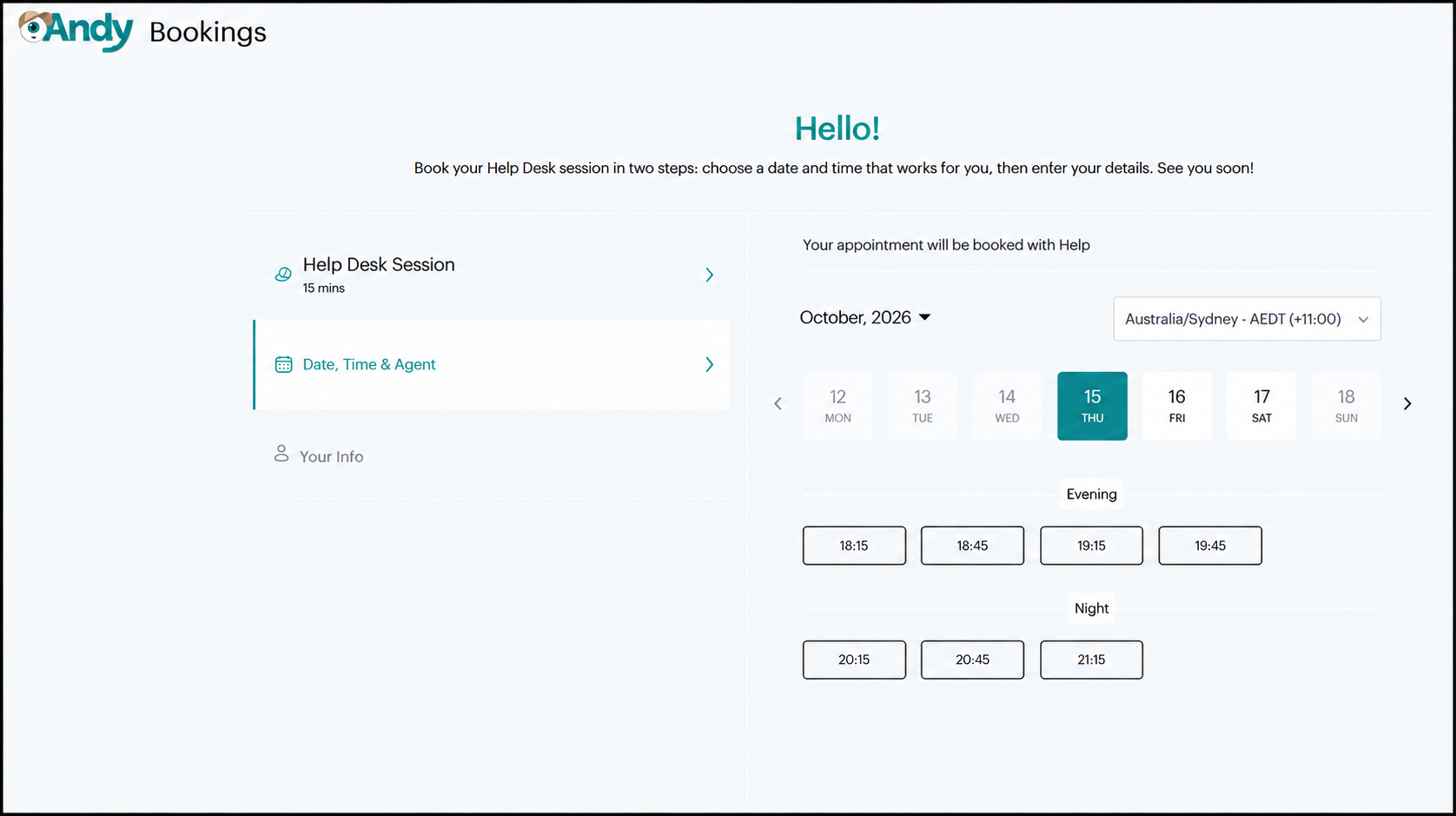
Task: Select Saturday 17 date tile
Action: tap(1261, 406)
